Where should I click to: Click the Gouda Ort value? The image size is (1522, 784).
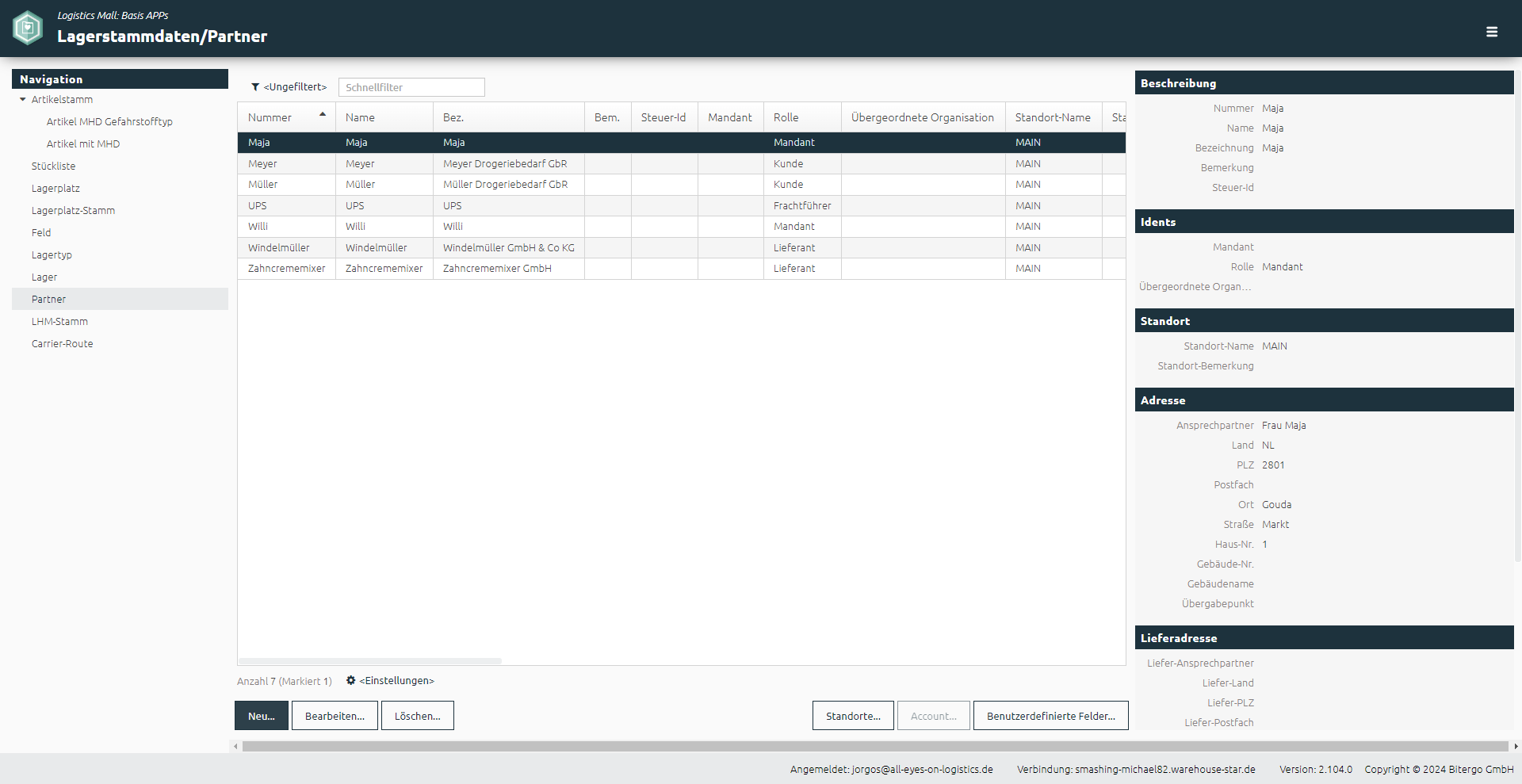pos(1277,505)
